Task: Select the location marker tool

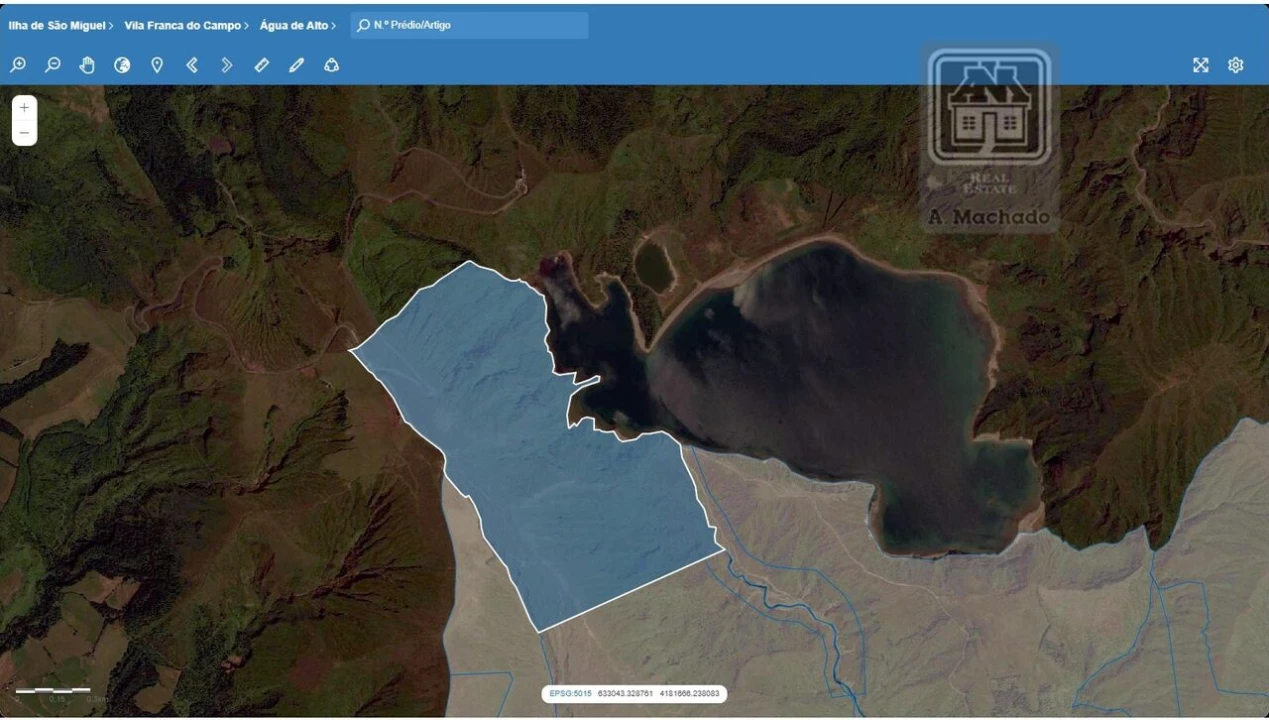Action: tap(156, 64)
